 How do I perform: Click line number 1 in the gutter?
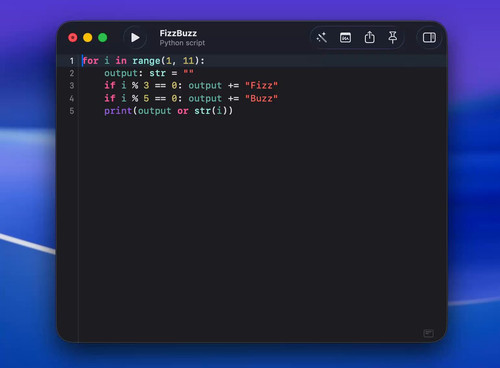[72, 61]
